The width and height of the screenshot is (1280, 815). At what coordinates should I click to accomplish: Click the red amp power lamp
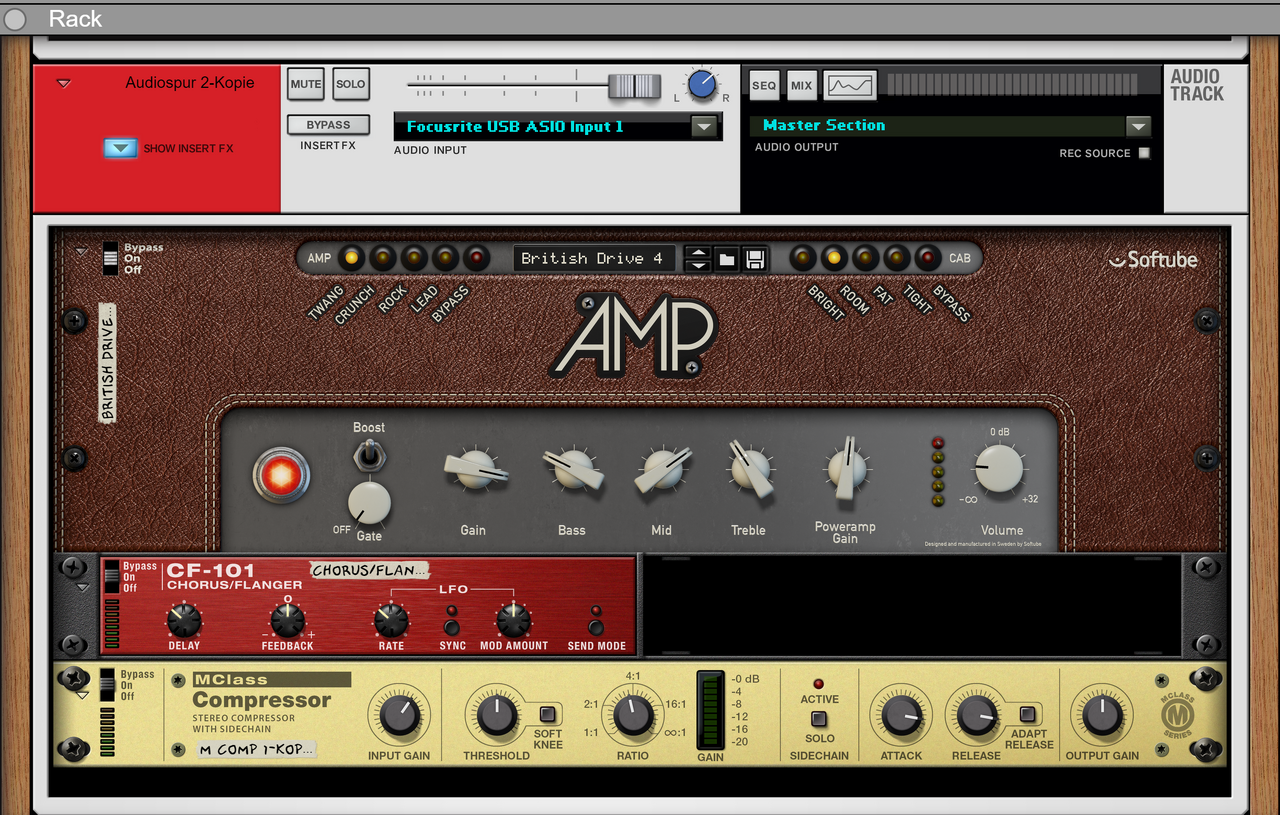pyautogui.click(x=281, y=474)
